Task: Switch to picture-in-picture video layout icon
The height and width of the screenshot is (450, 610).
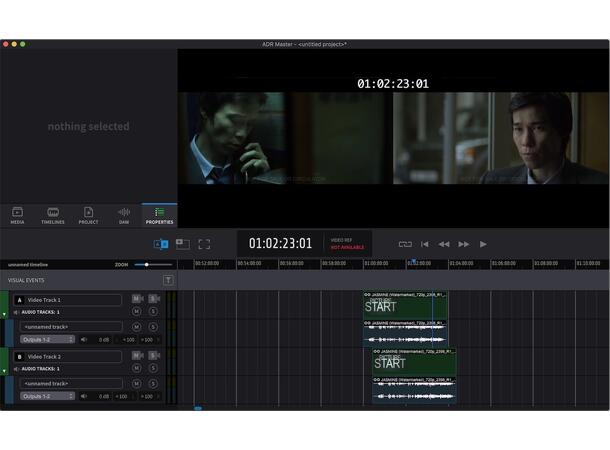Action: pos(182,244)
